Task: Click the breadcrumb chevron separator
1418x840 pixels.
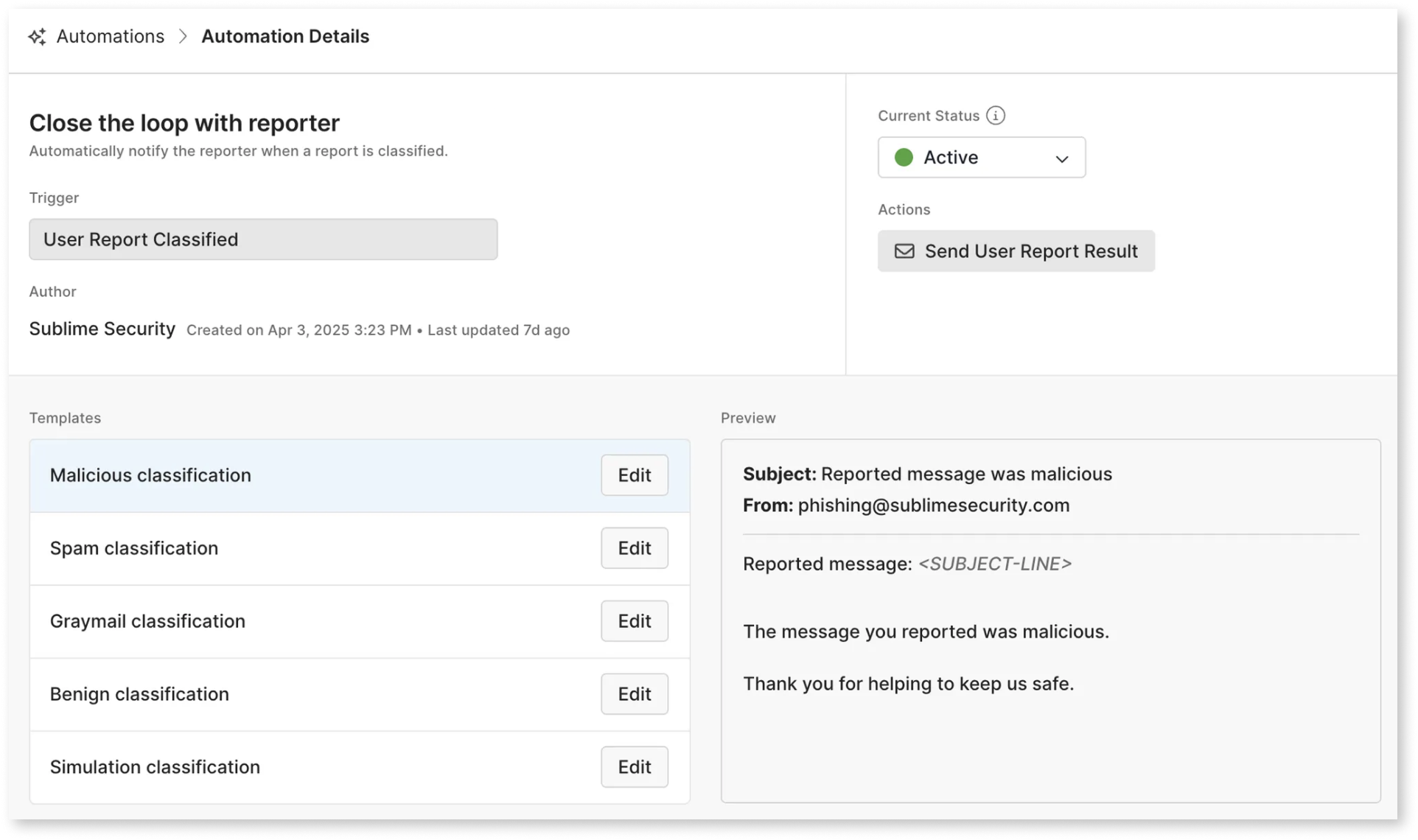Action: pos(183,37)
